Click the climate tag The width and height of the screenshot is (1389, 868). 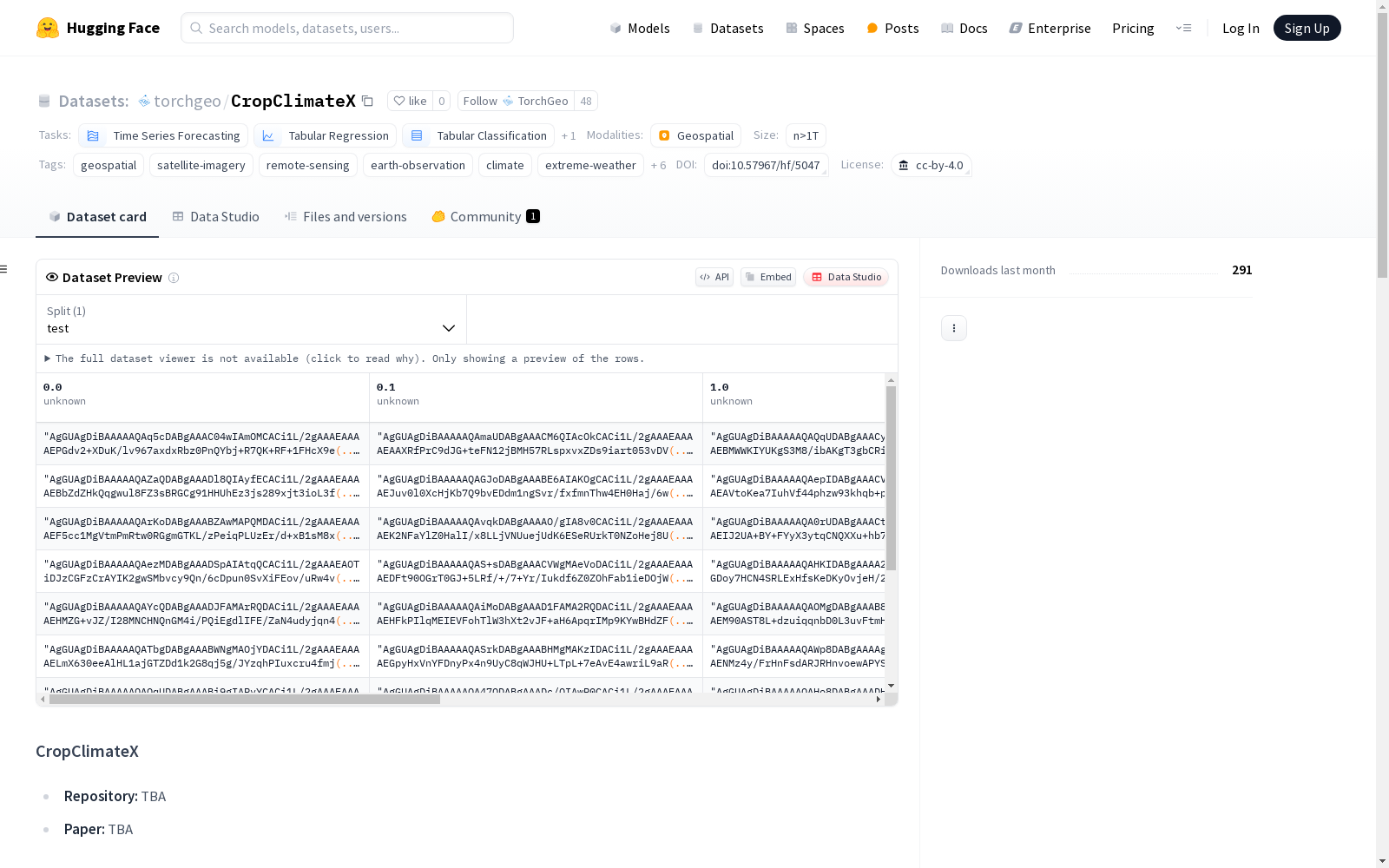505,165
